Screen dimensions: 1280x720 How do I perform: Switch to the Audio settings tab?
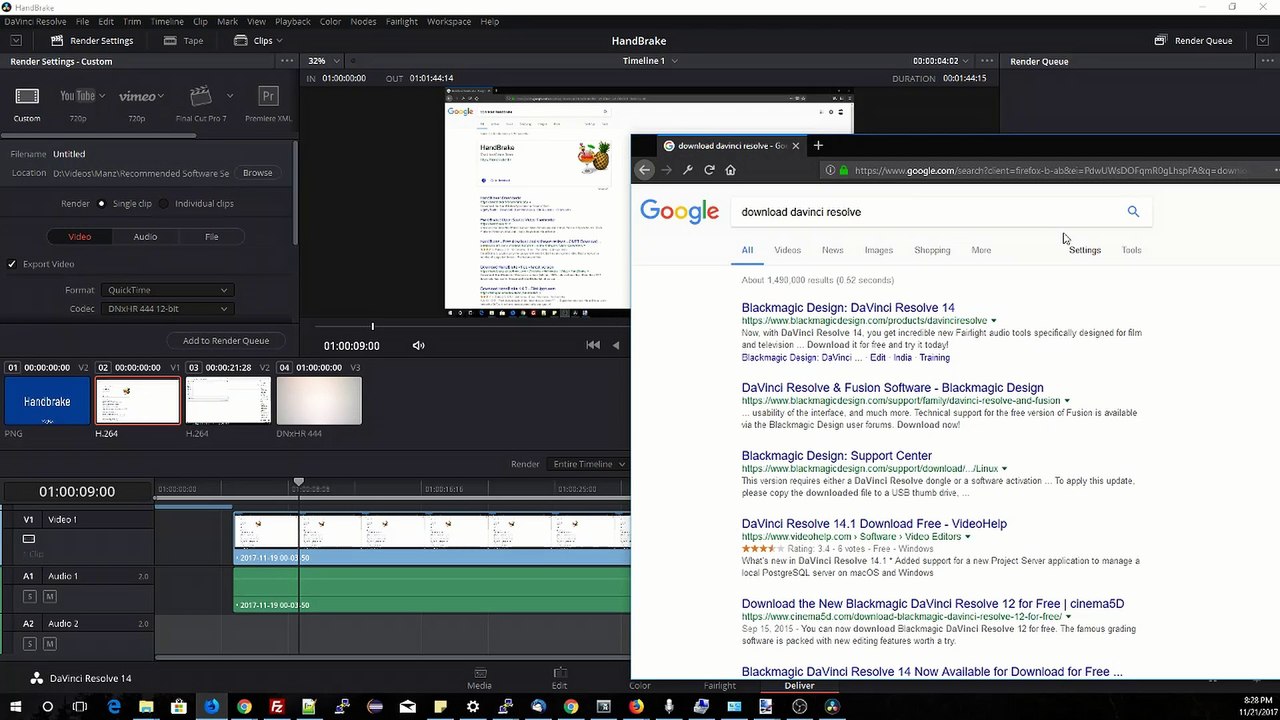click(x=145, y=237)
